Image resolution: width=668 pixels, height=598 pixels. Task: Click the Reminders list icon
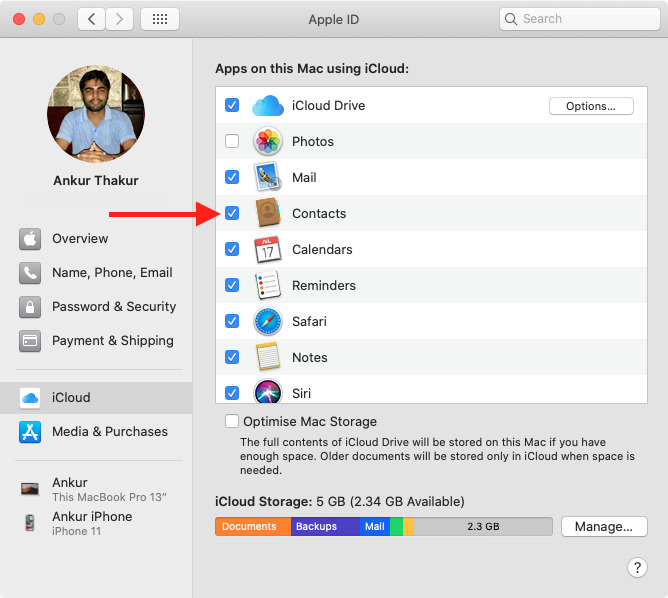(x=268, y=285)
